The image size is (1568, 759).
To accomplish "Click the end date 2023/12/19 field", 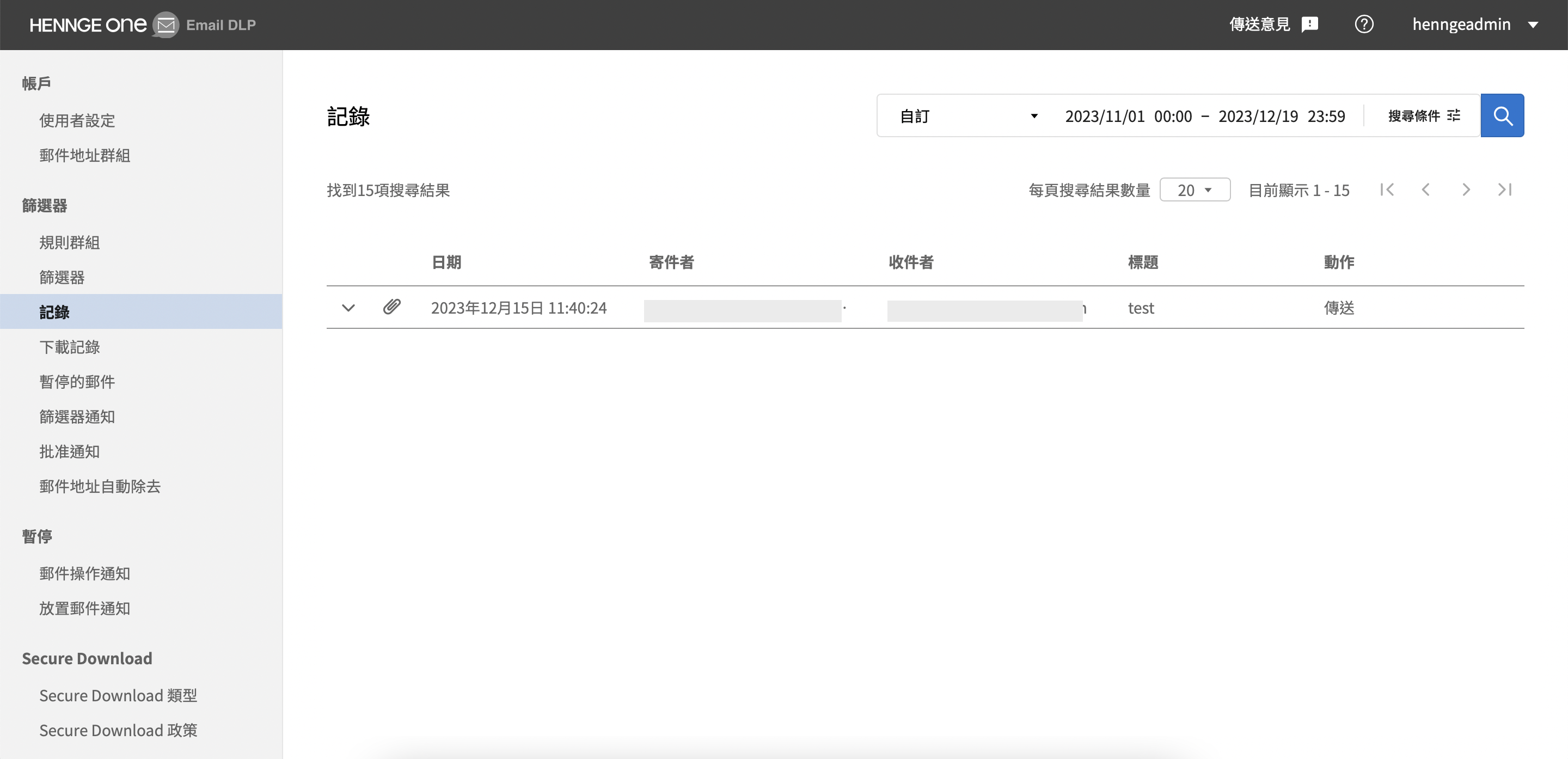I will (1258, 117).
